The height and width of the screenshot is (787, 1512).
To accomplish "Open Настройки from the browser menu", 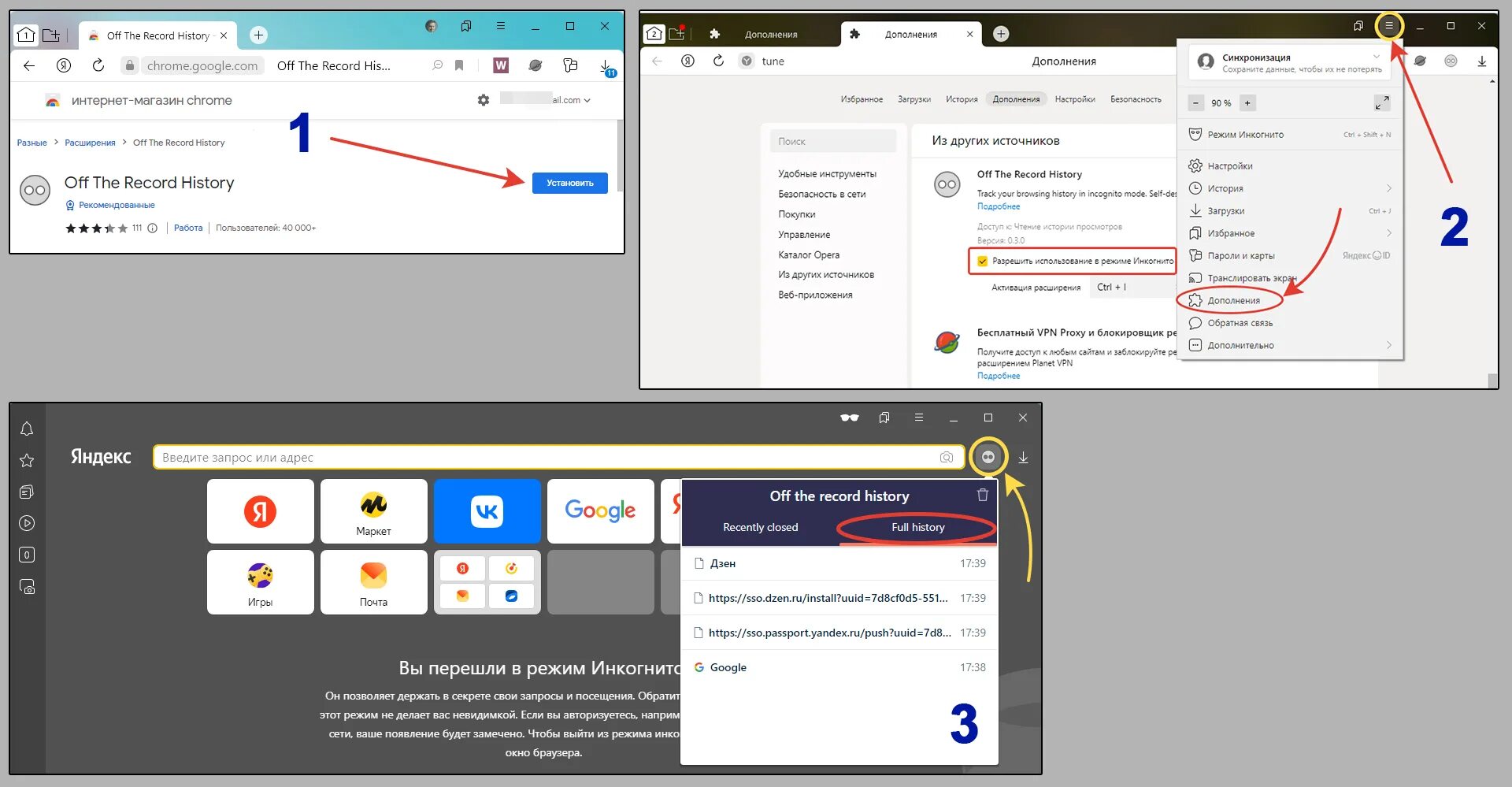I will tap(1290, 166).
